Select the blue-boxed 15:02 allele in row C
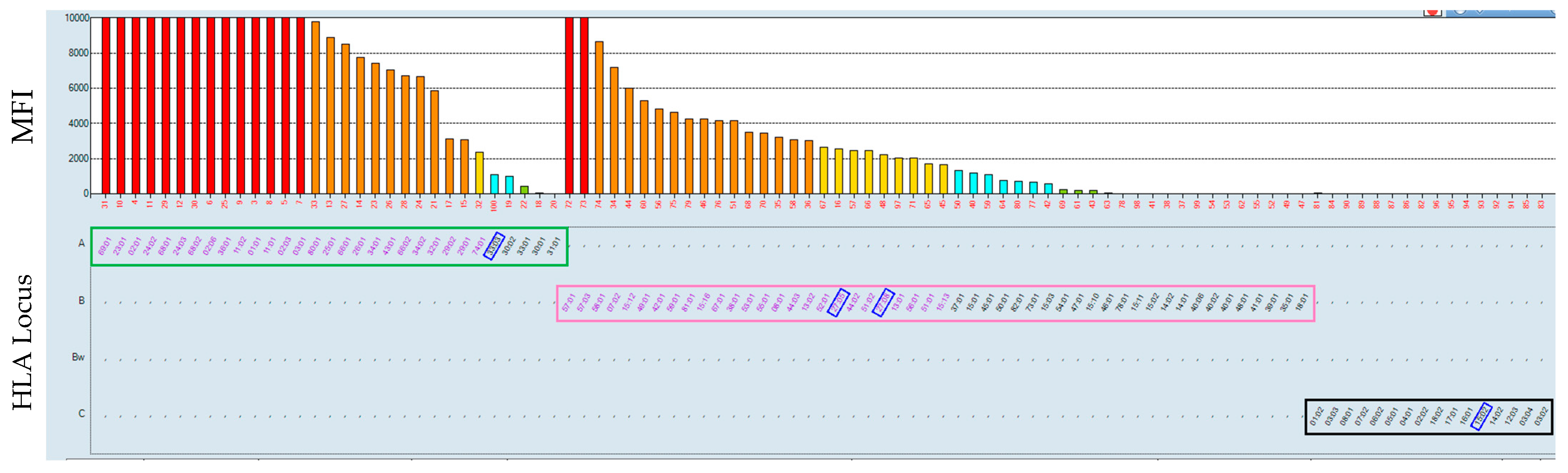Screen dimensions: 1568x473 click(x=1481, y=417)
